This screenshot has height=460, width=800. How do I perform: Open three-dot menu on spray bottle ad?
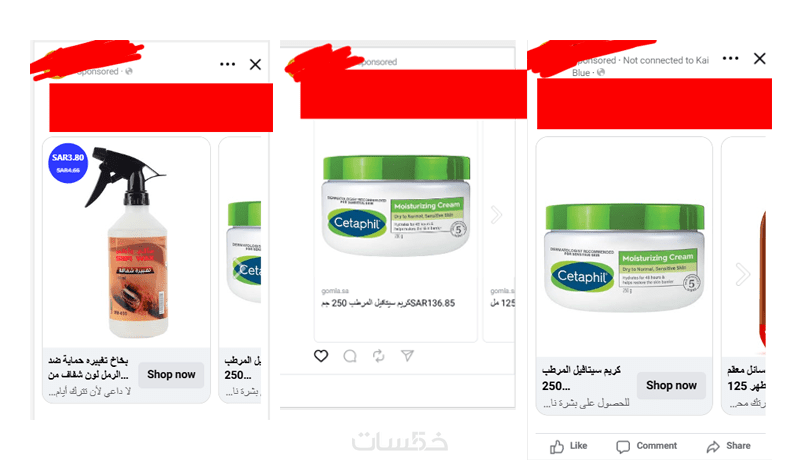pyautogui.click(x=228, y=64)
